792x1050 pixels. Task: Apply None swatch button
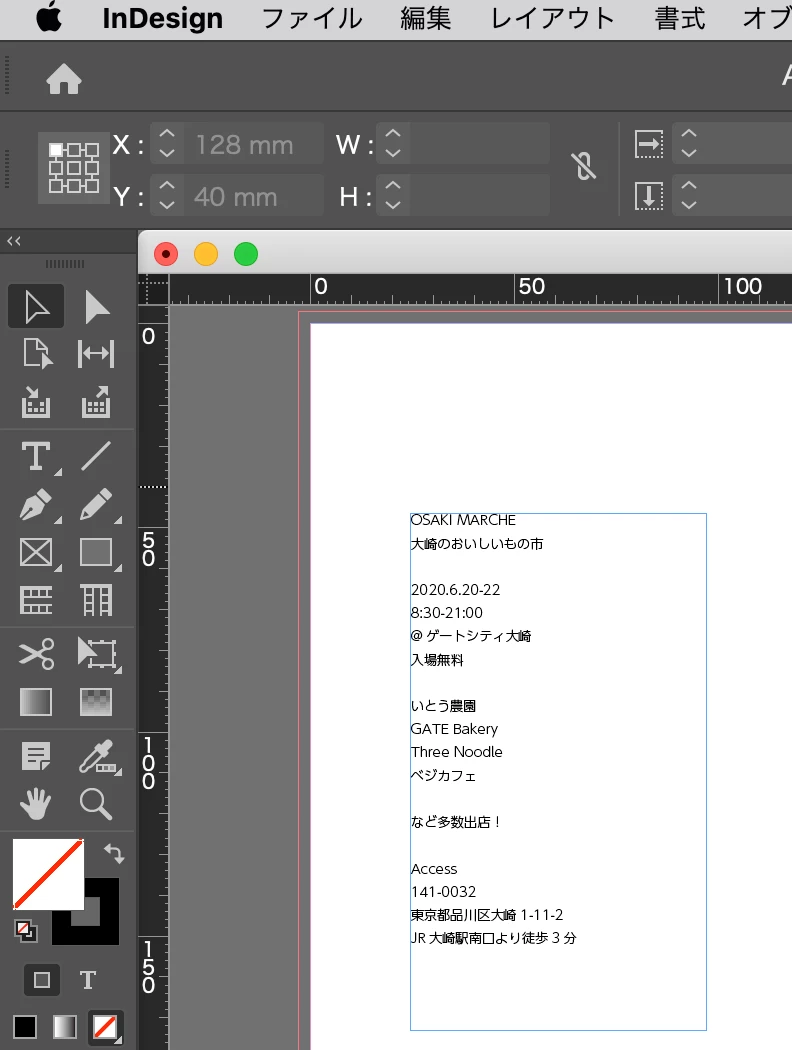[x=105, y=1027]
